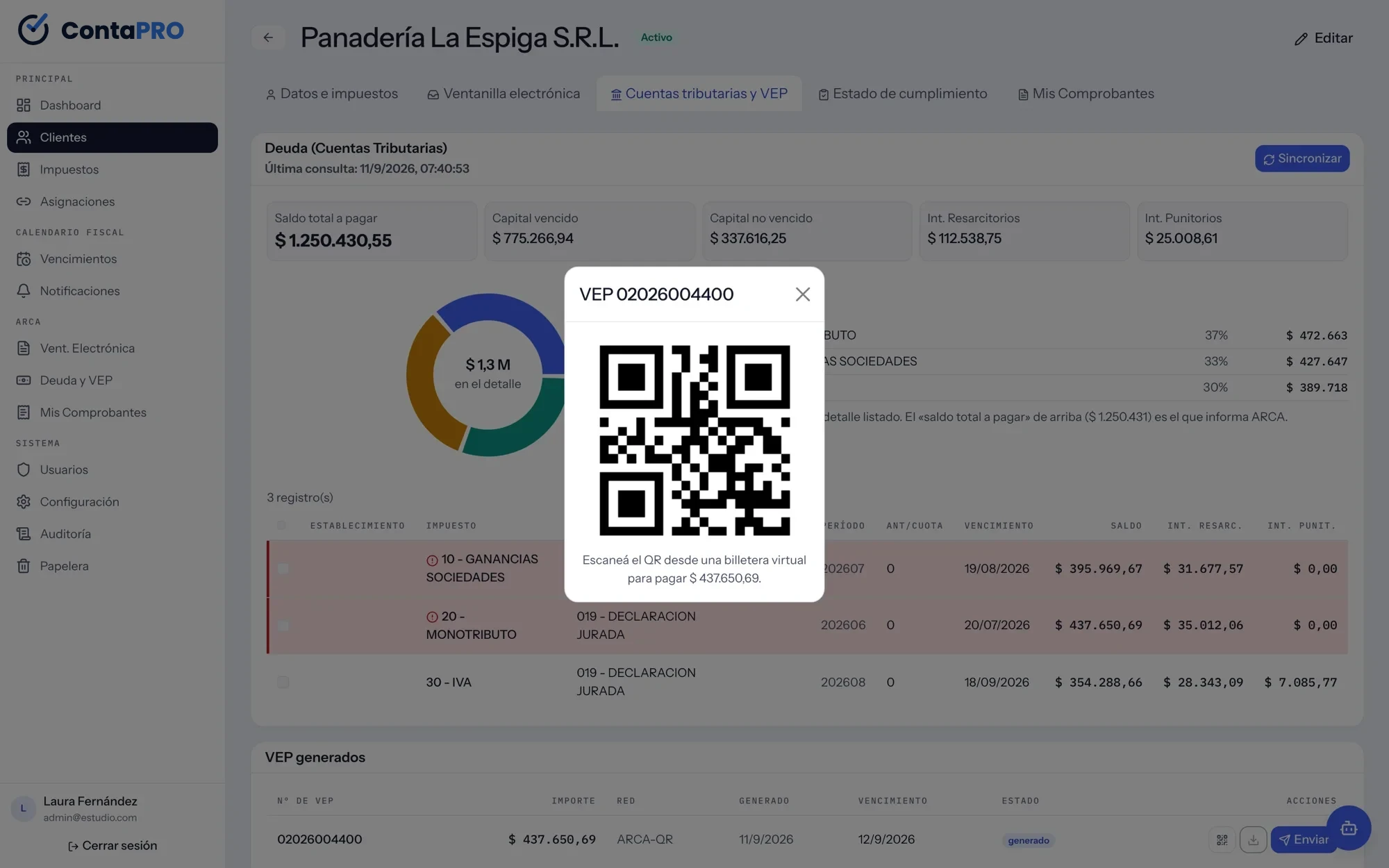This screenshot has height=868, width=1389.
Task: Click the Editar pencil button
Action: [x=1324, y=38]
